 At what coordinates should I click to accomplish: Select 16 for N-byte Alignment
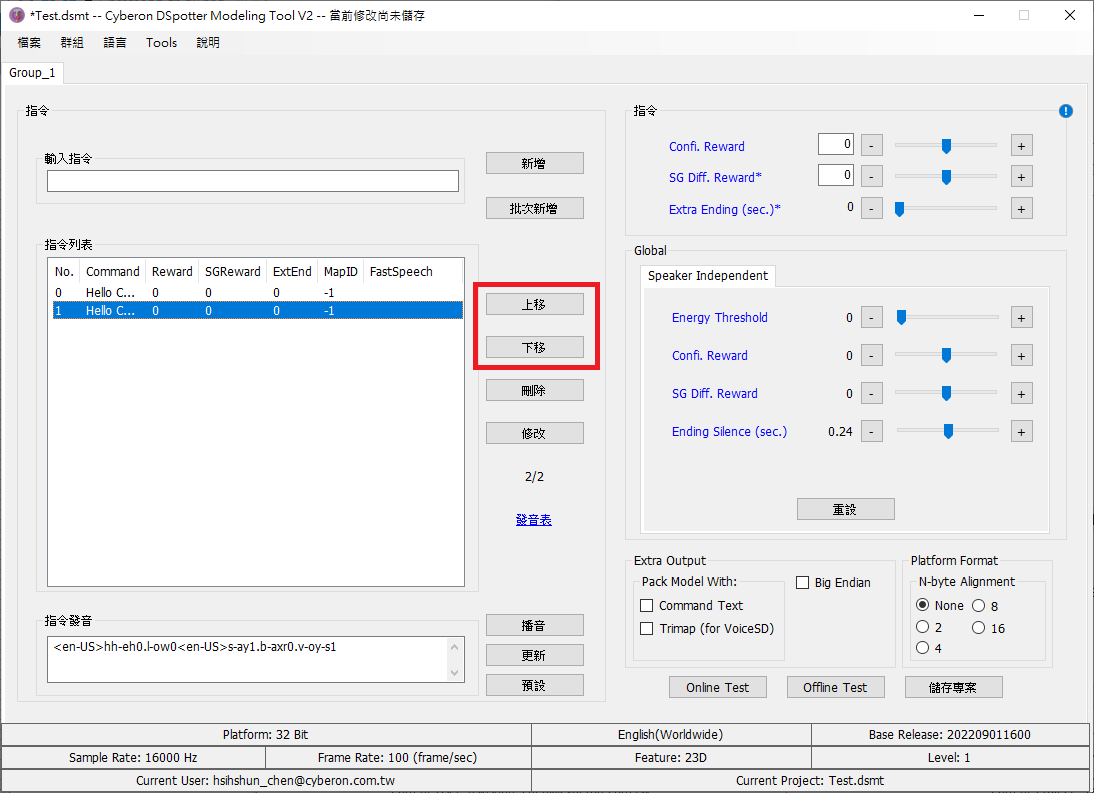(x=978, y=628)
